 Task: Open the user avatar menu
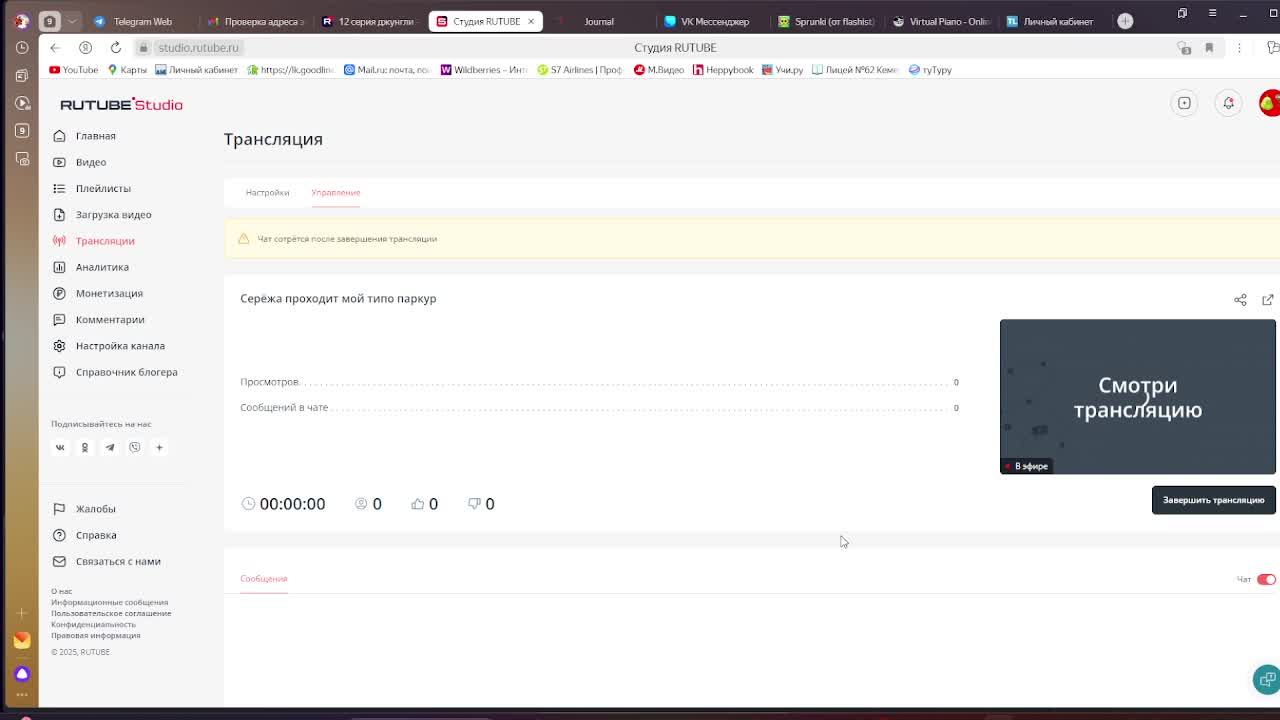pyautogui.click(x=1269, y=103)
